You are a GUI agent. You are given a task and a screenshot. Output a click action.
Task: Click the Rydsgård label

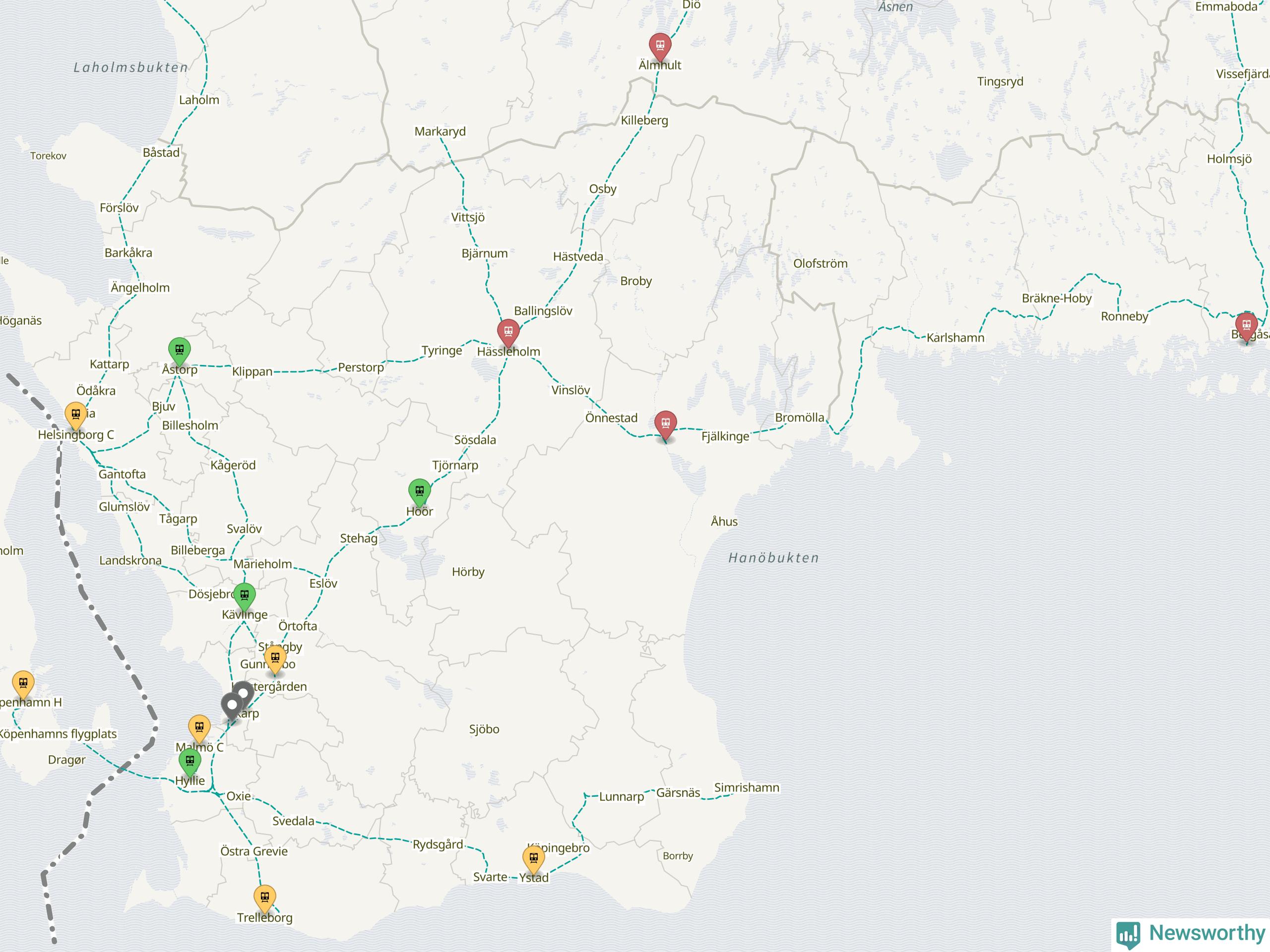(438, 845)
